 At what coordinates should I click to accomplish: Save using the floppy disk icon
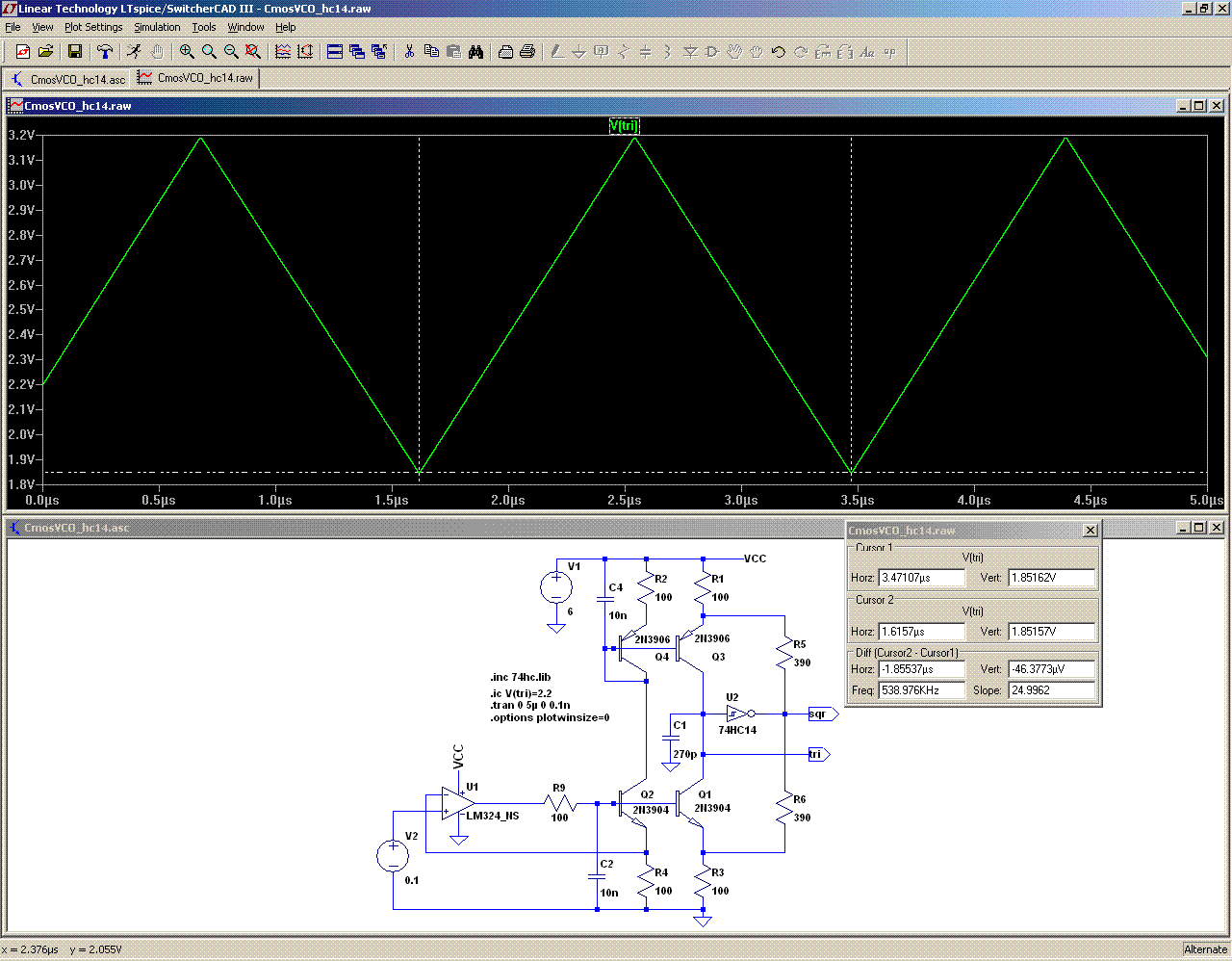pyautogui.click(x=75, y=52)
